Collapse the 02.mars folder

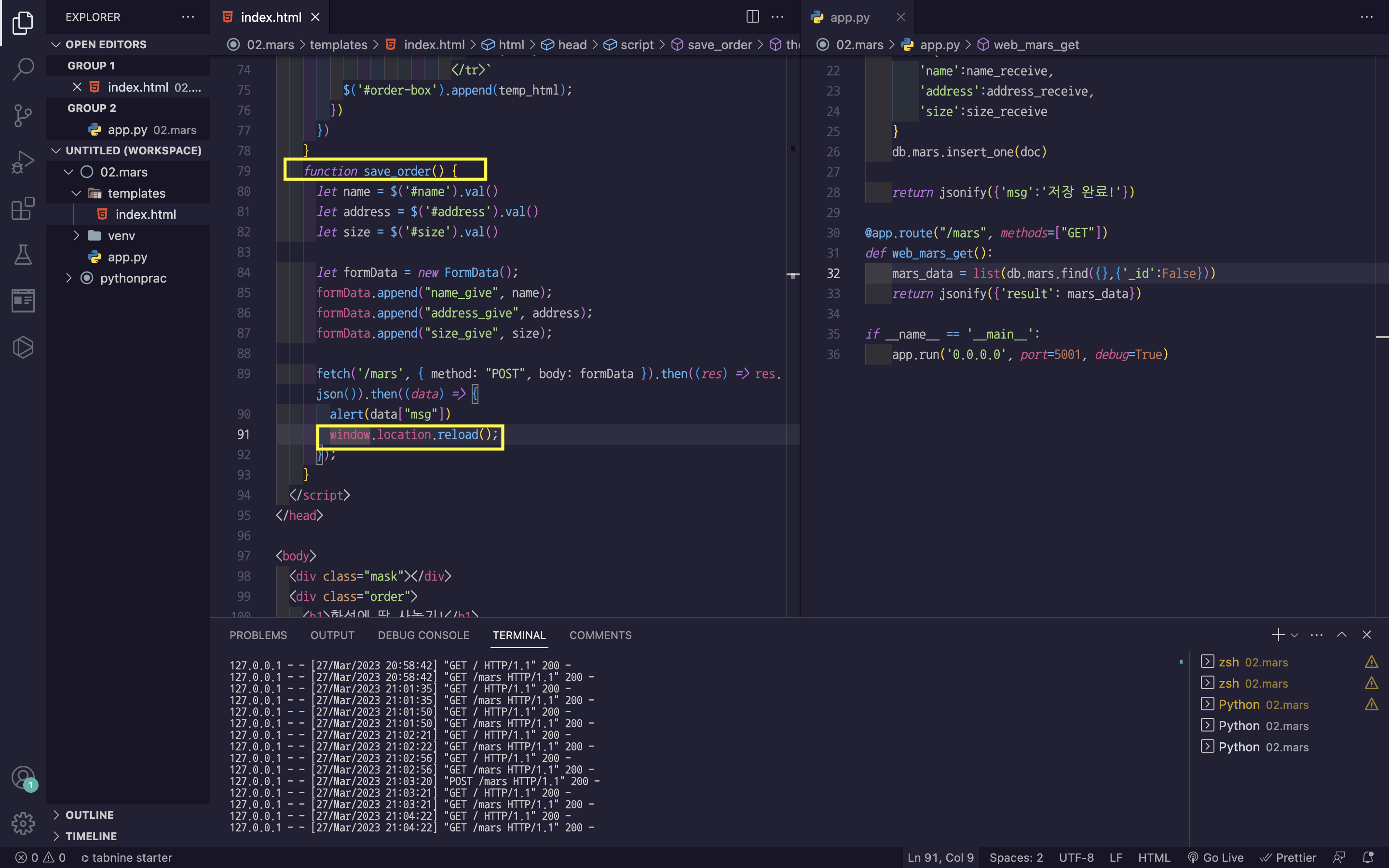[x=68, y=172]
